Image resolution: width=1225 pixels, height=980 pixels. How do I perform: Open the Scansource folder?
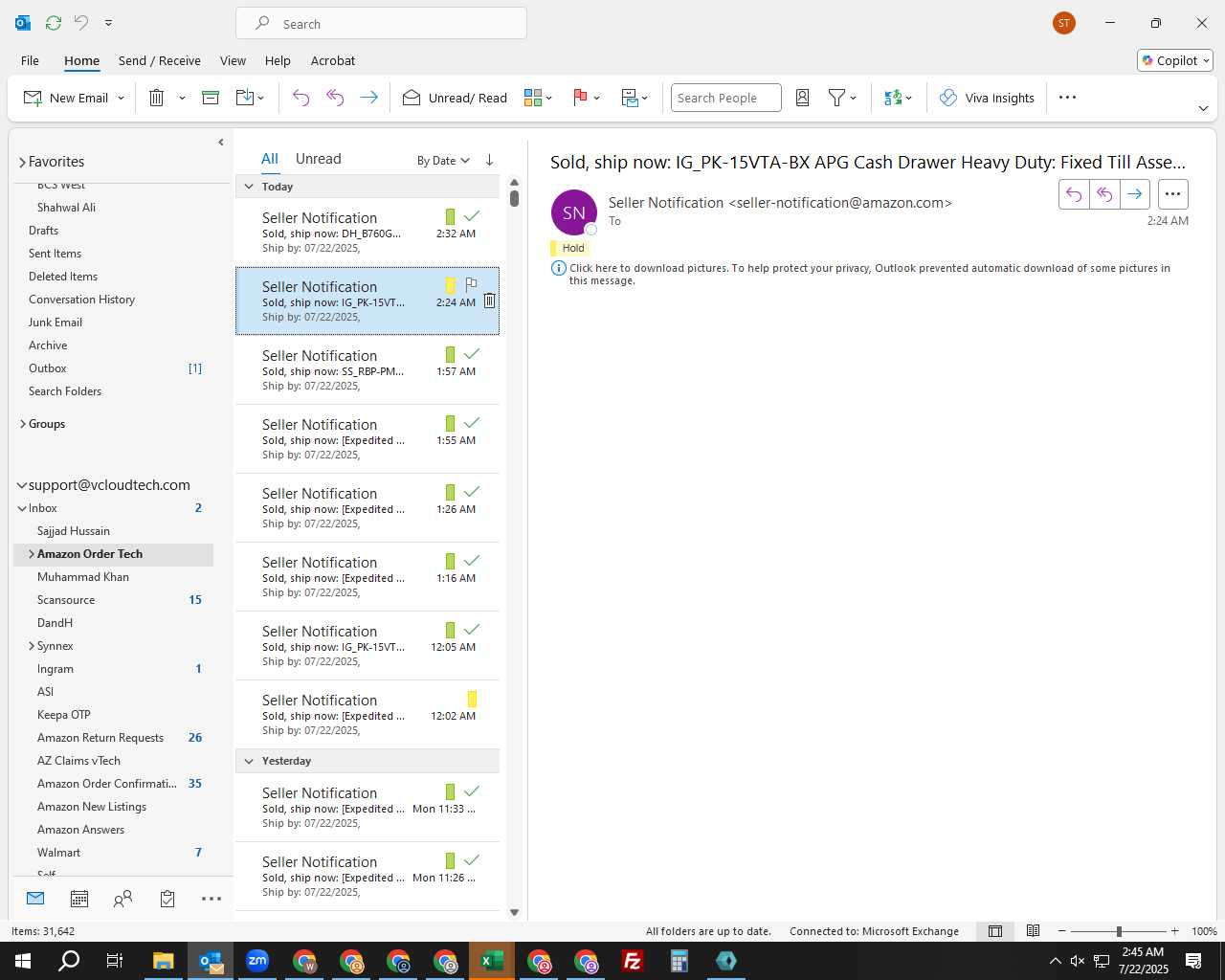(x=66, y=600)
